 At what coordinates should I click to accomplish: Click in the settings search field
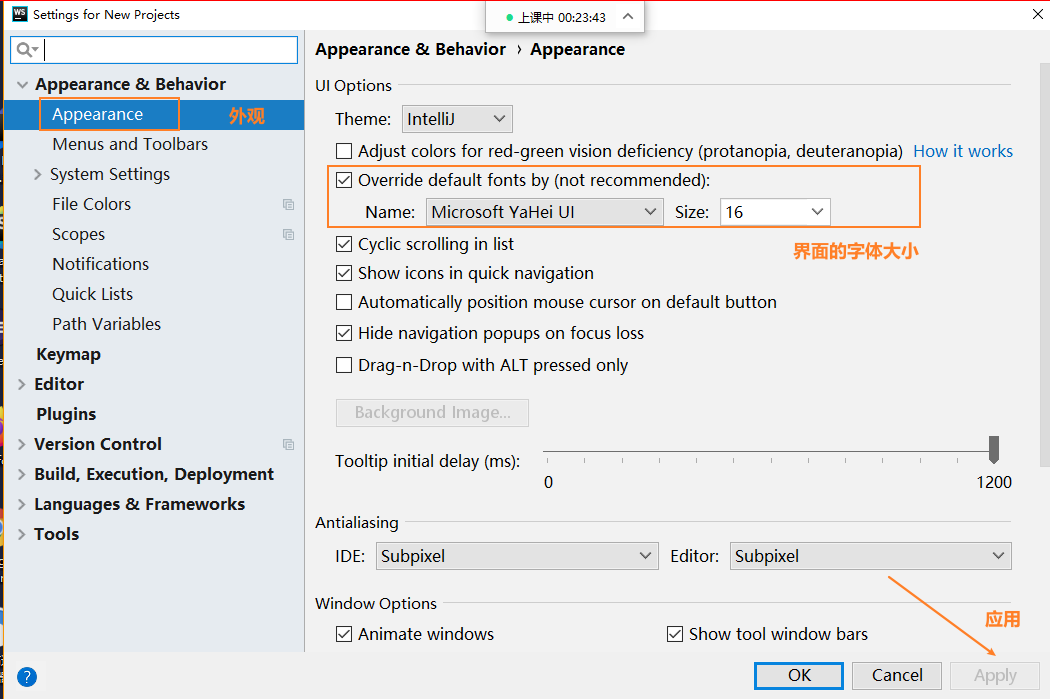coord(154,50)
